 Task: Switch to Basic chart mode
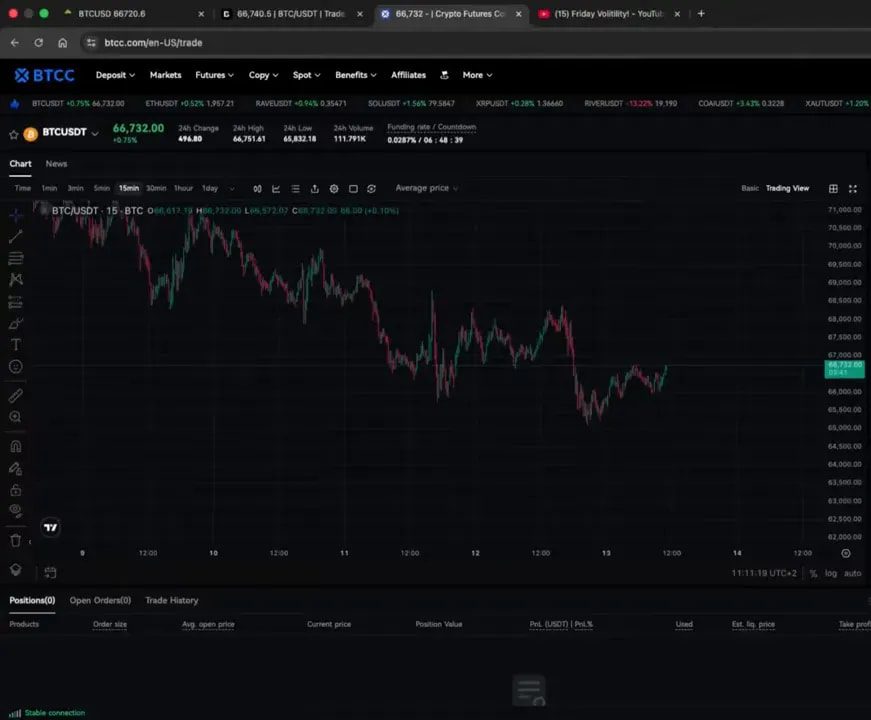[750, 188]
